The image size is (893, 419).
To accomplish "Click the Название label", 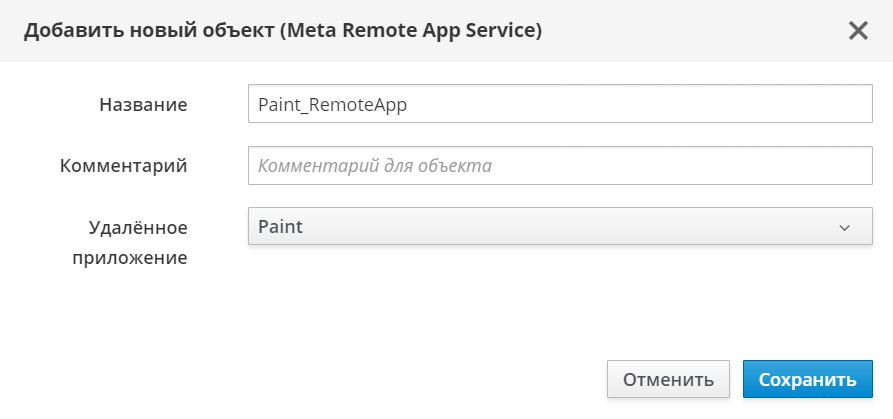I will coord(143,104).
